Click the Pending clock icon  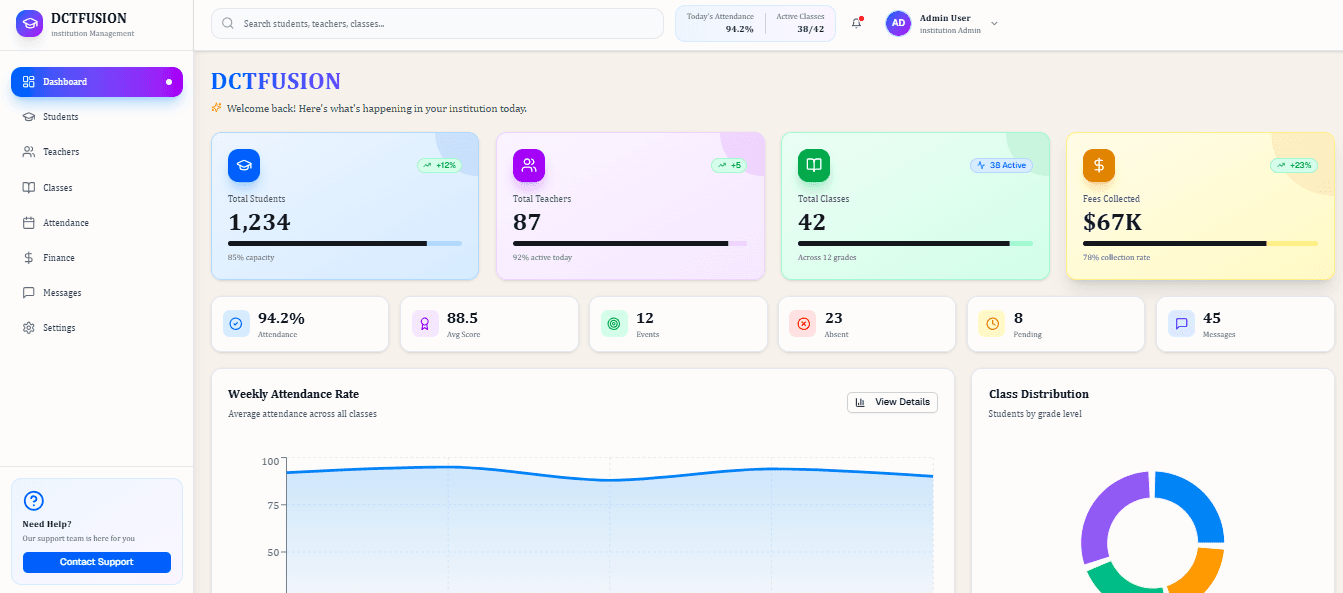992,324
